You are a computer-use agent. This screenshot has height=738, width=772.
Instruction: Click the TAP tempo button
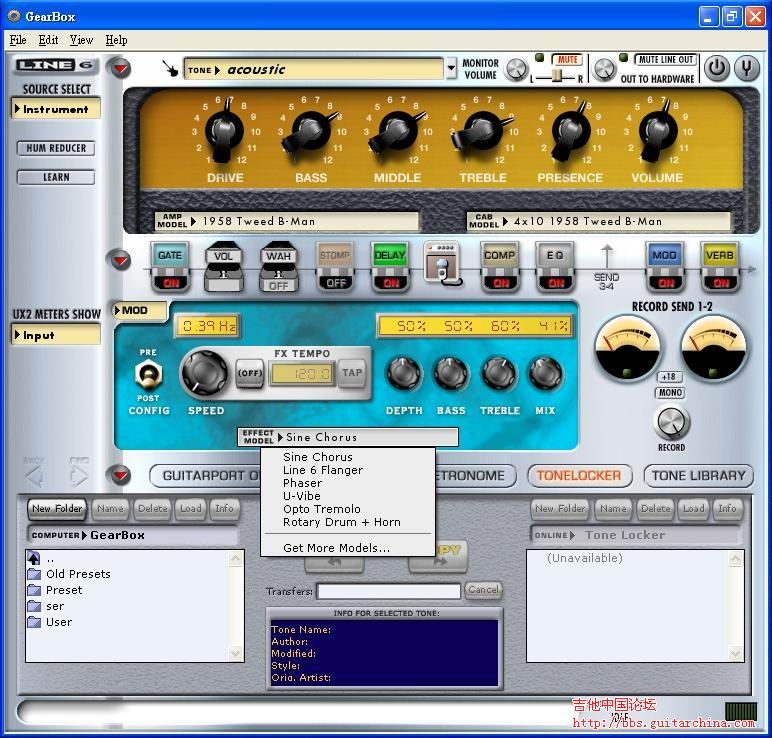351,373
